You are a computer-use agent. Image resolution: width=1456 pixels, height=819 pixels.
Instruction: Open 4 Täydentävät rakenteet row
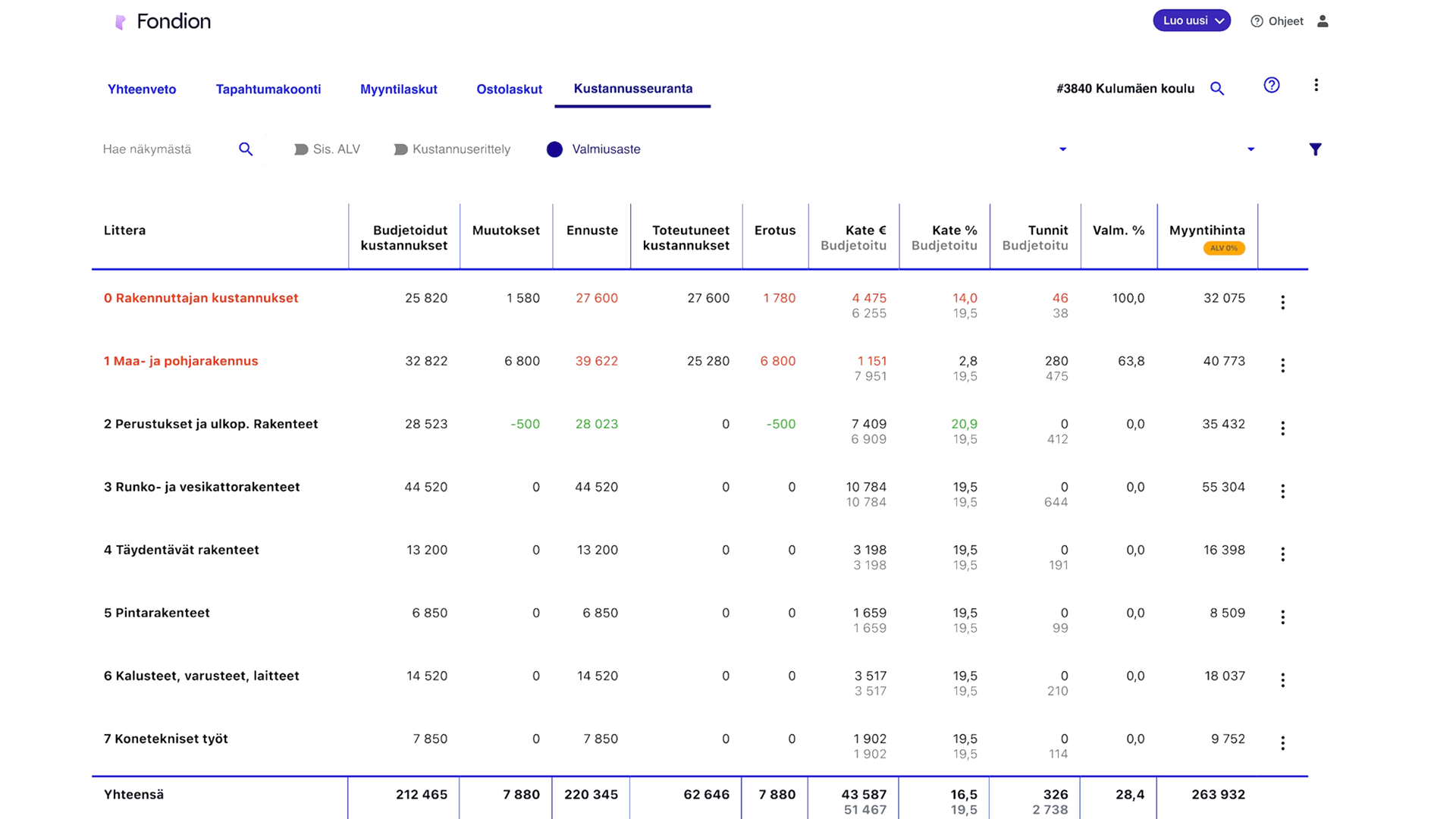click(x=181, y=550)
